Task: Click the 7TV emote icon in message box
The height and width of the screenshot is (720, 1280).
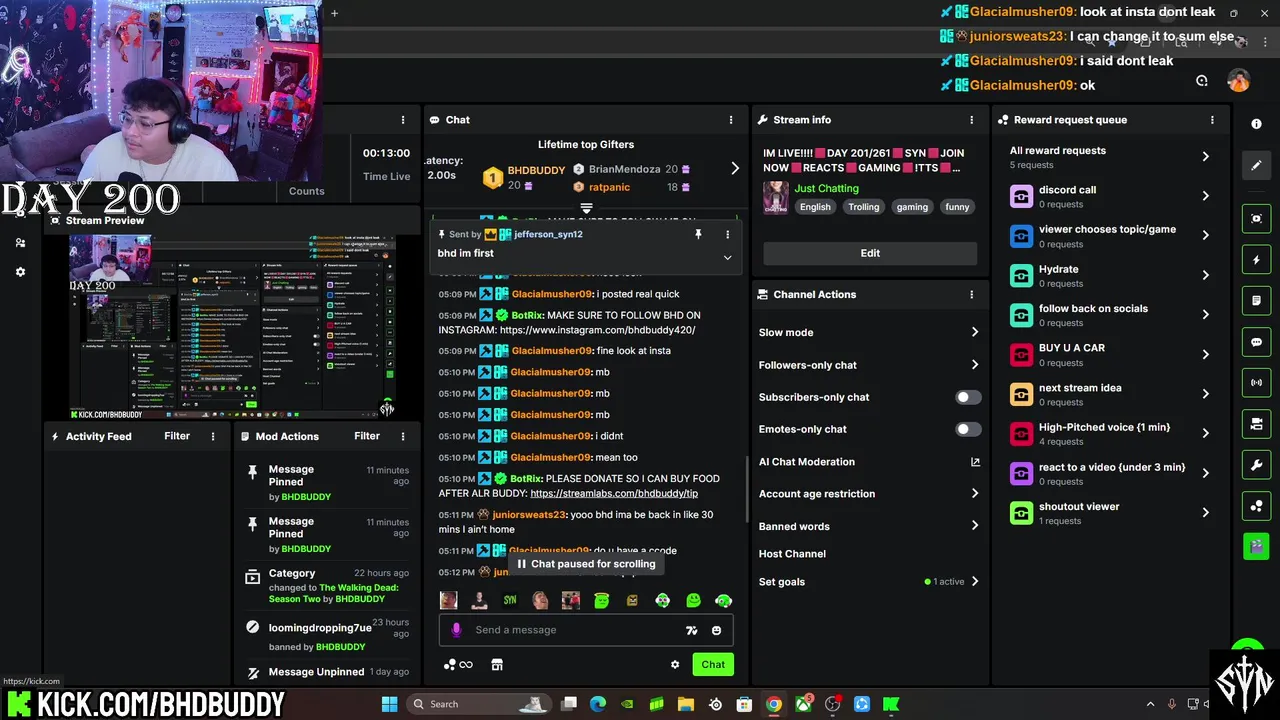Action: pyautogui.click(x=691, y=630)
